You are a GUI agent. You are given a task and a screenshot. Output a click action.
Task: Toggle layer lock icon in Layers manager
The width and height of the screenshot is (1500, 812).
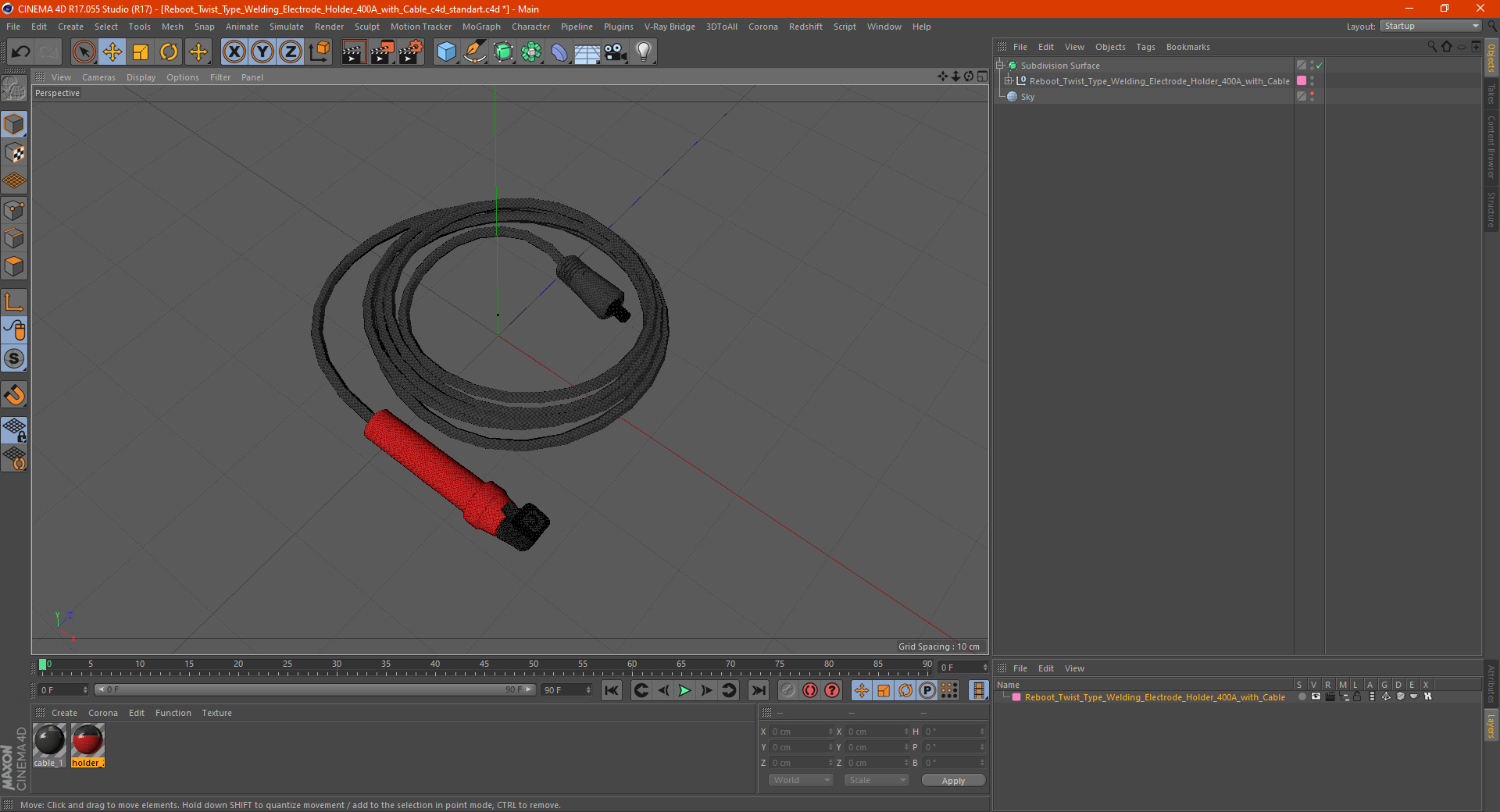coord(1358,696)
